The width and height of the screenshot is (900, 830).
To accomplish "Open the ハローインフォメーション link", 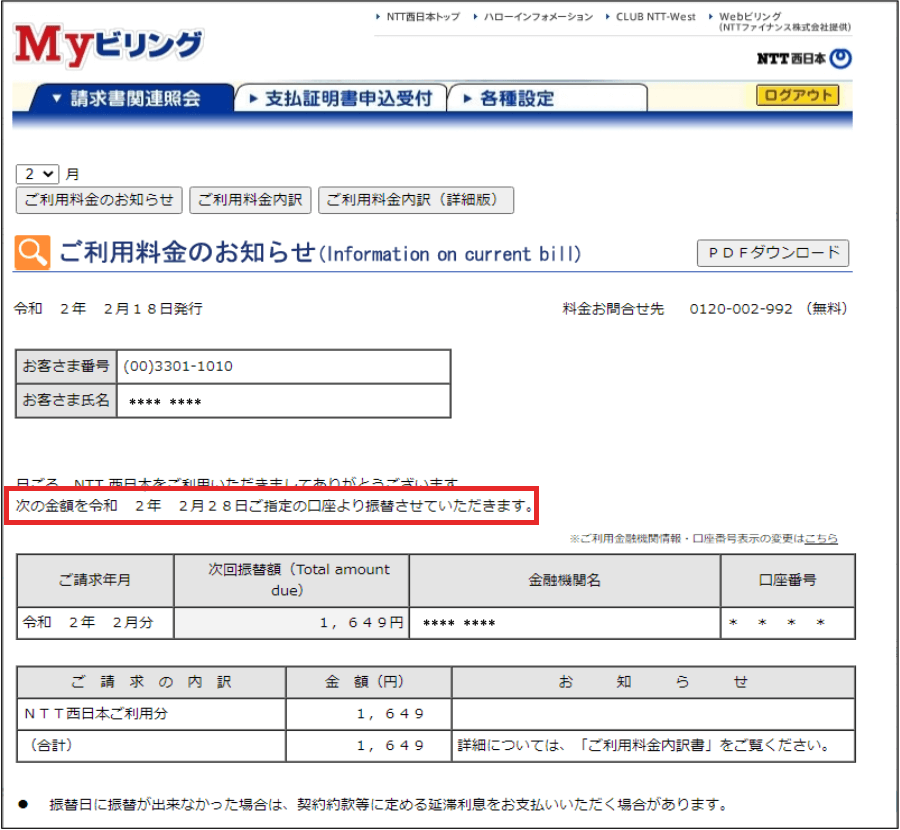I will (x=538, y=17).
